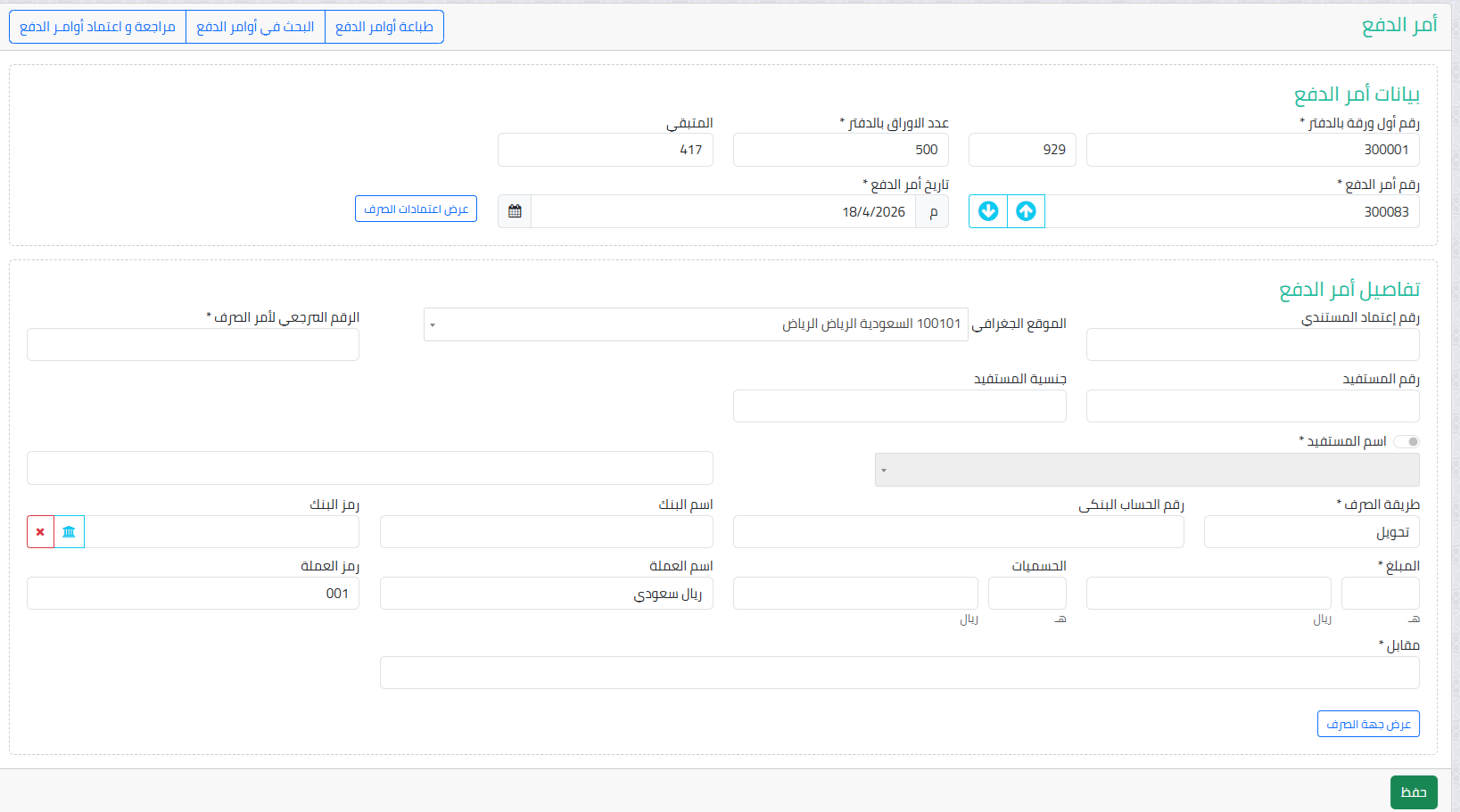Click the رمز العملة field showing 001

(x=193, y=594)
